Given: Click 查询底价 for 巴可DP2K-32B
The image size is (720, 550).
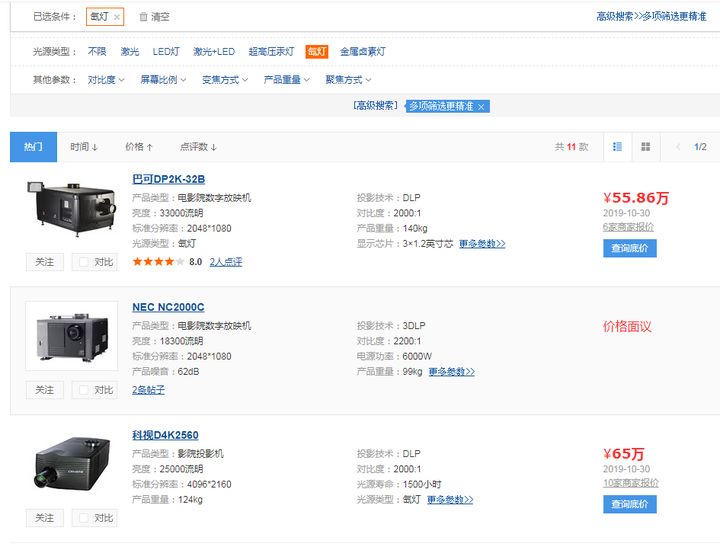Looking at the screenshot, I should point(630,248).
